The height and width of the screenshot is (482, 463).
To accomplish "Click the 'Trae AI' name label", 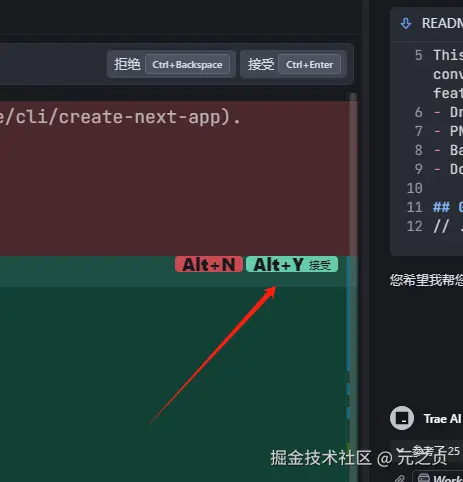I will coord(443,419).
